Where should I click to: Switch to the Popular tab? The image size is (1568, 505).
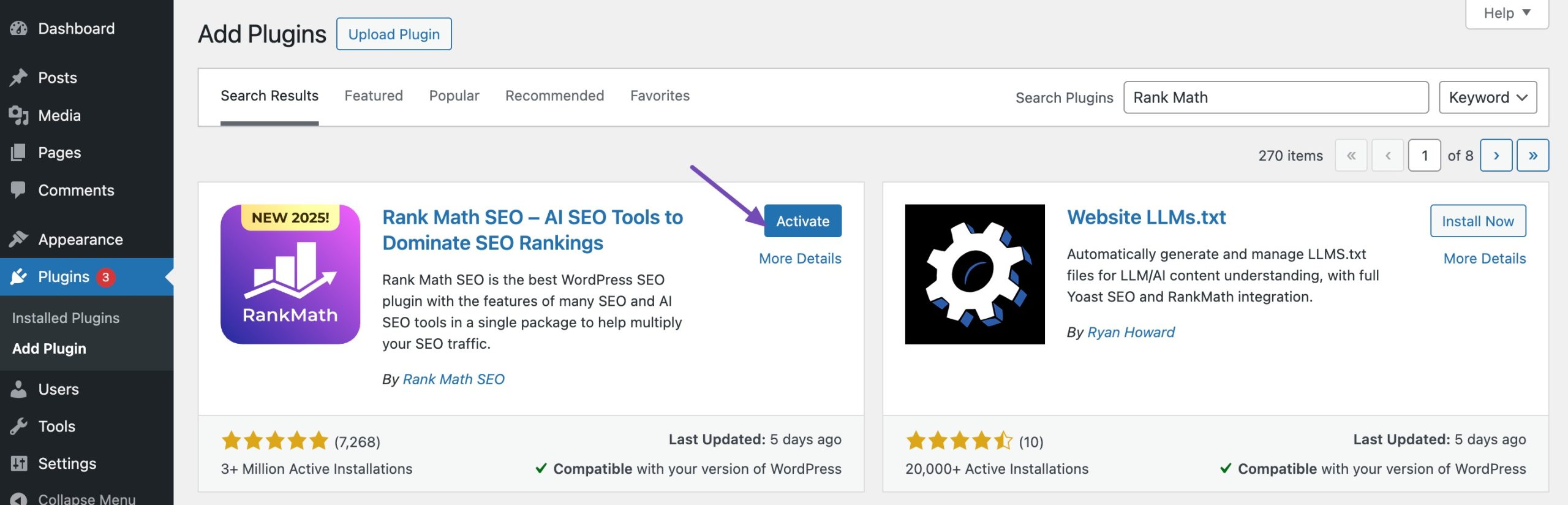(454, 96)
